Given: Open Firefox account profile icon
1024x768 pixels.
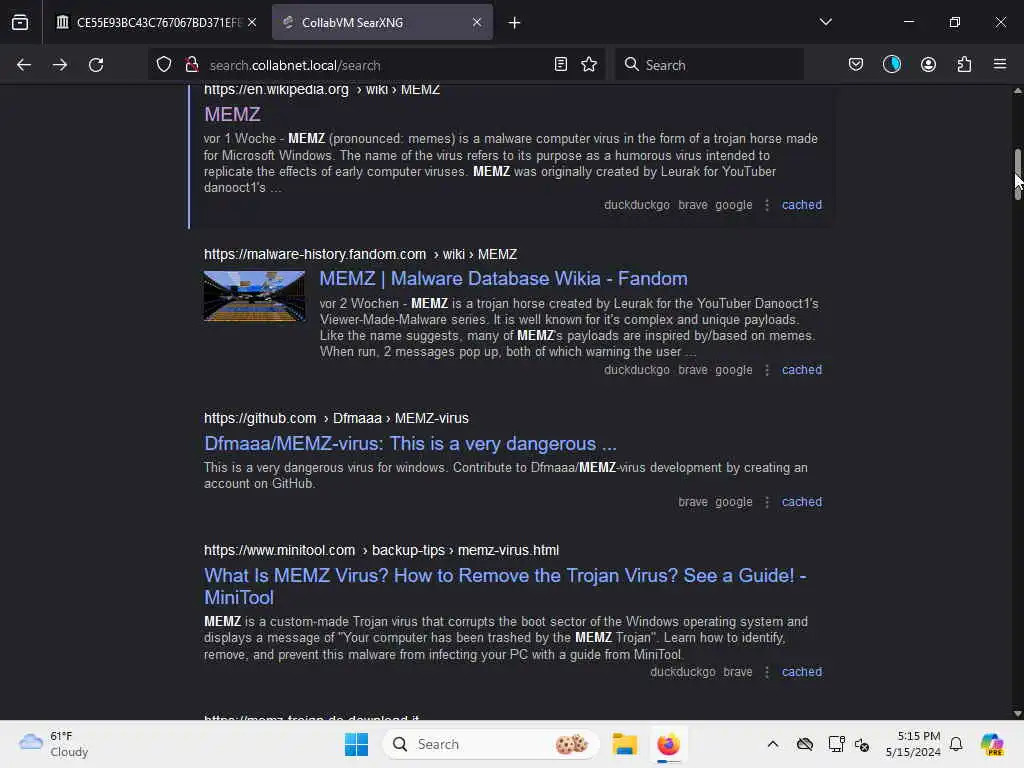Looking at the screenshot, I should [928, 64].
